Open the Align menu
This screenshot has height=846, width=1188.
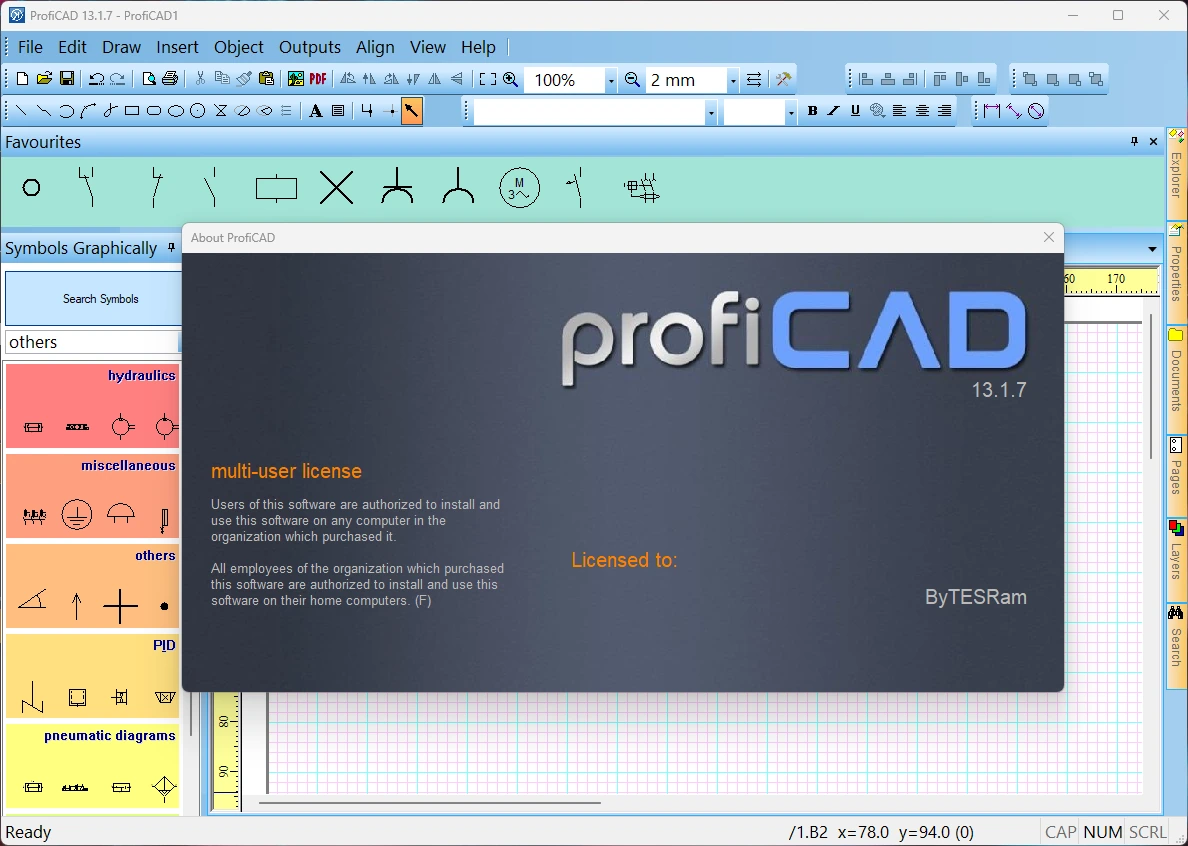click(375, 47)
